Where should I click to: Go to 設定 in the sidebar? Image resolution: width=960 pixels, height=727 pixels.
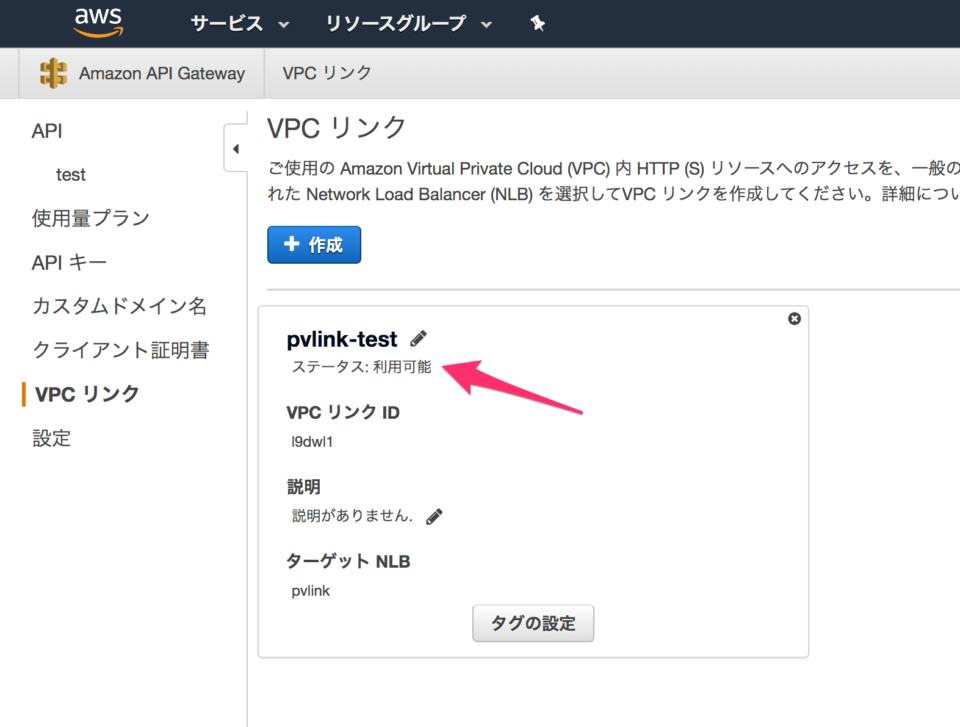51,438
